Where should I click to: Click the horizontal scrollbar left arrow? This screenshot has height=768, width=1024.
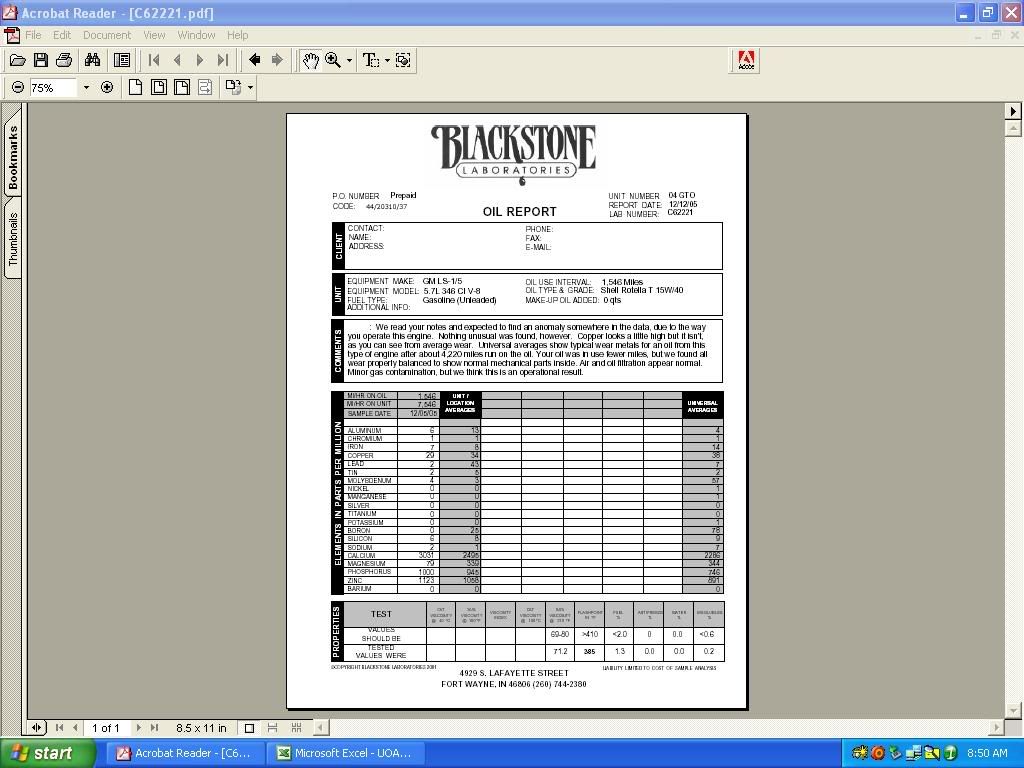click(321, 728)
